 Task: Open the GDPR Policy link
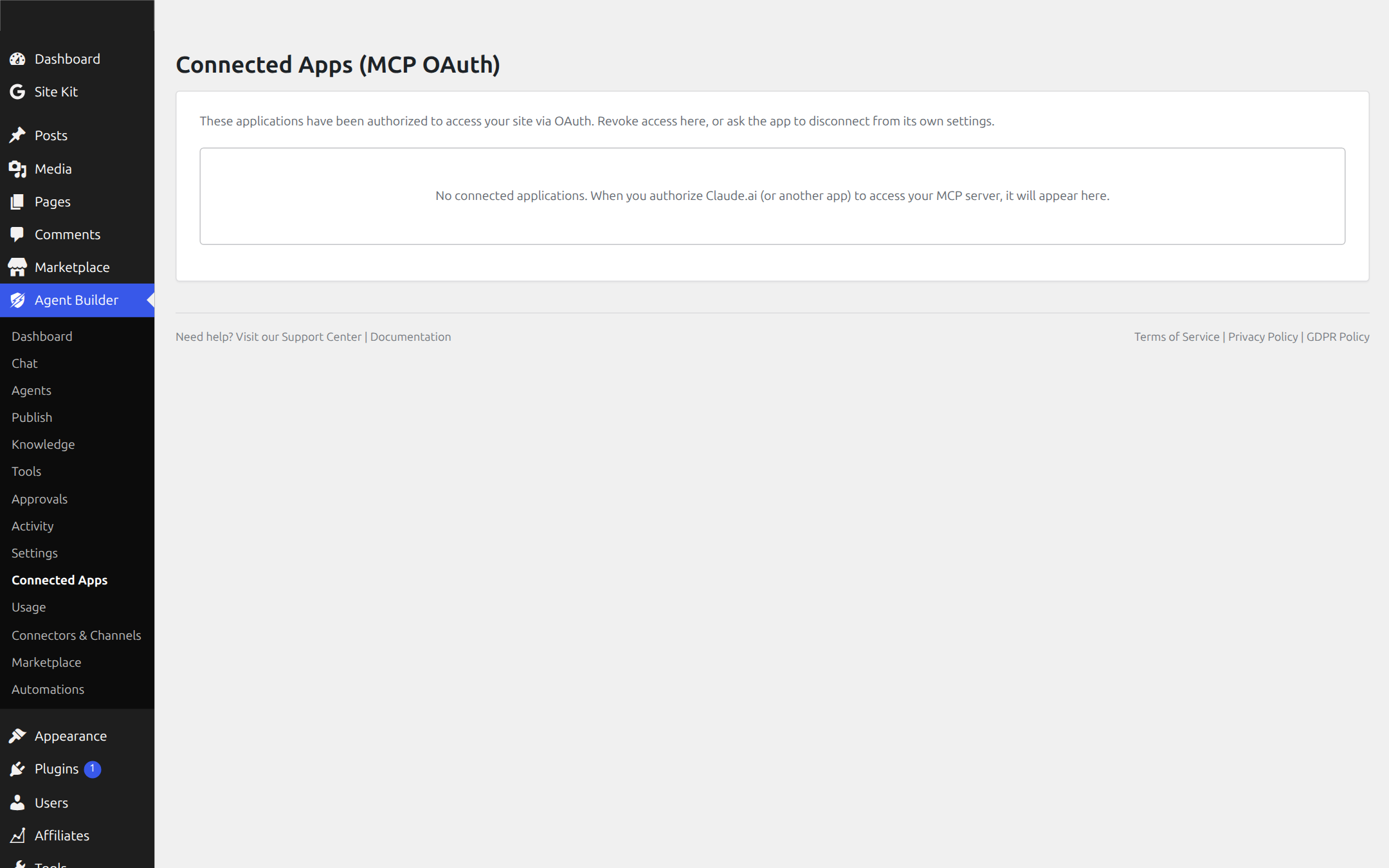click(1338, 337)
